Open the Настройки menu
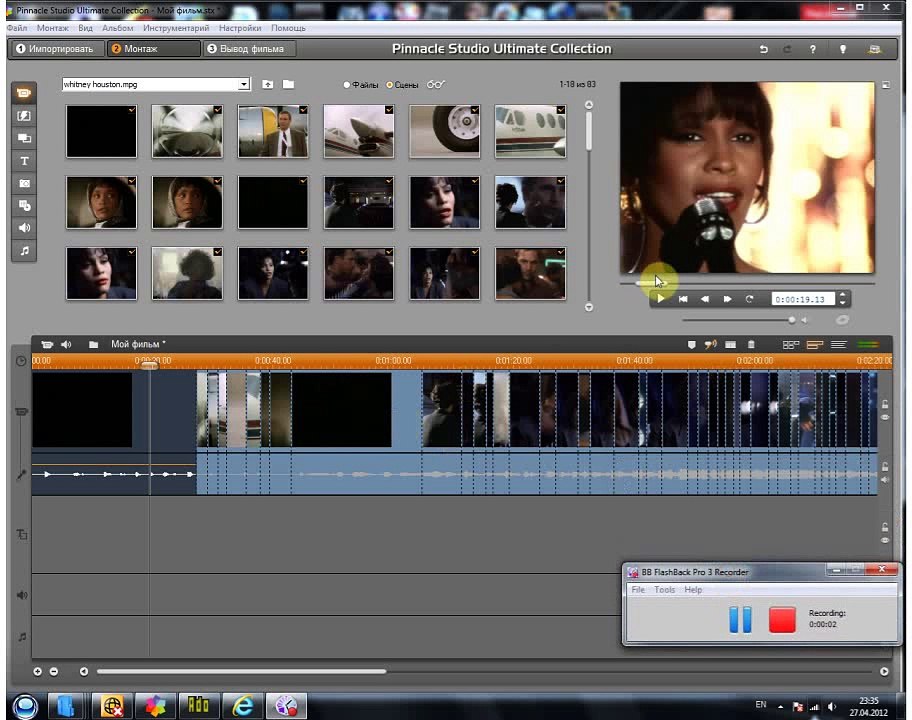912x720 pixels. click(x=240, y=28)
